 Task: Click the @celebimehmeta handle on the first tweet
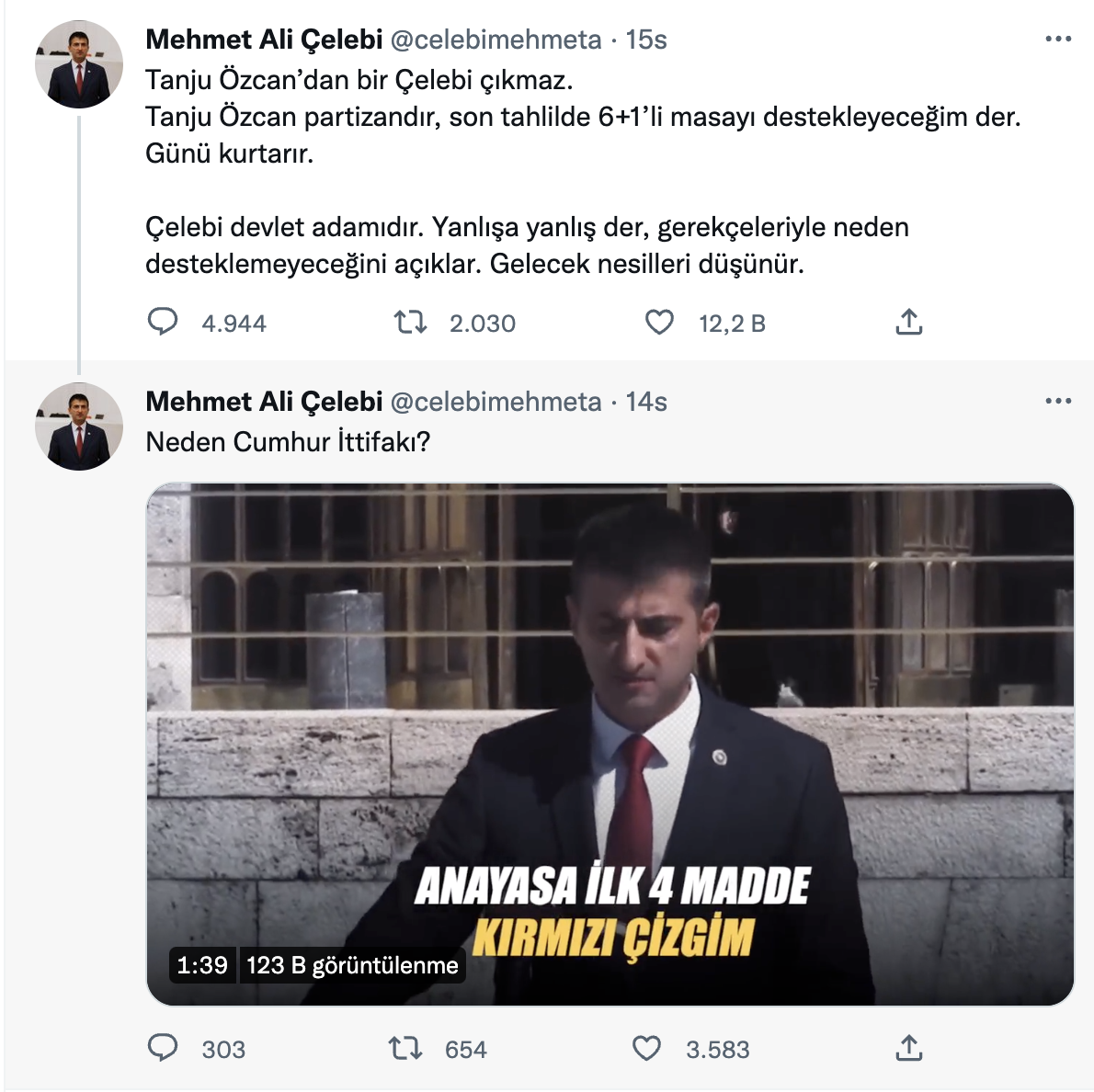click(x=496, y=40)
